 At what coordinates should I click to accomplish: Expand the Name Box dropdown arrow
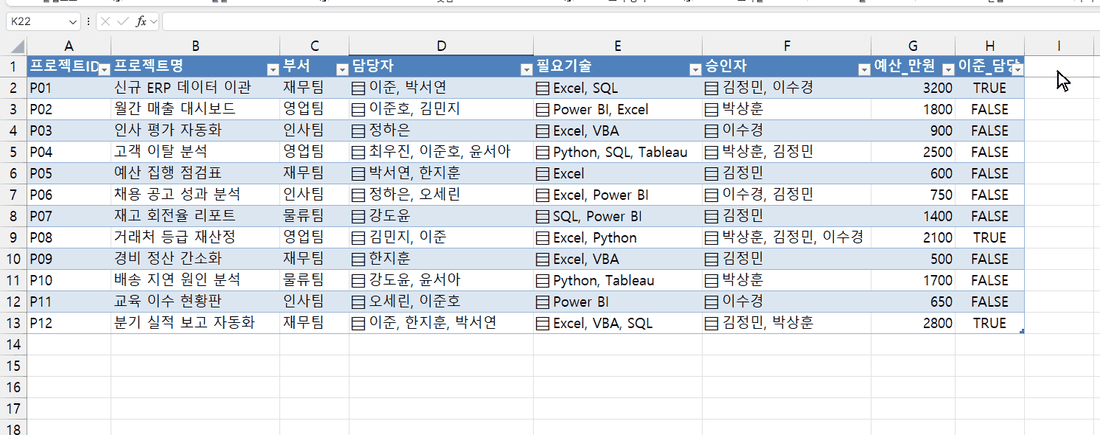[x=72, y=21]
